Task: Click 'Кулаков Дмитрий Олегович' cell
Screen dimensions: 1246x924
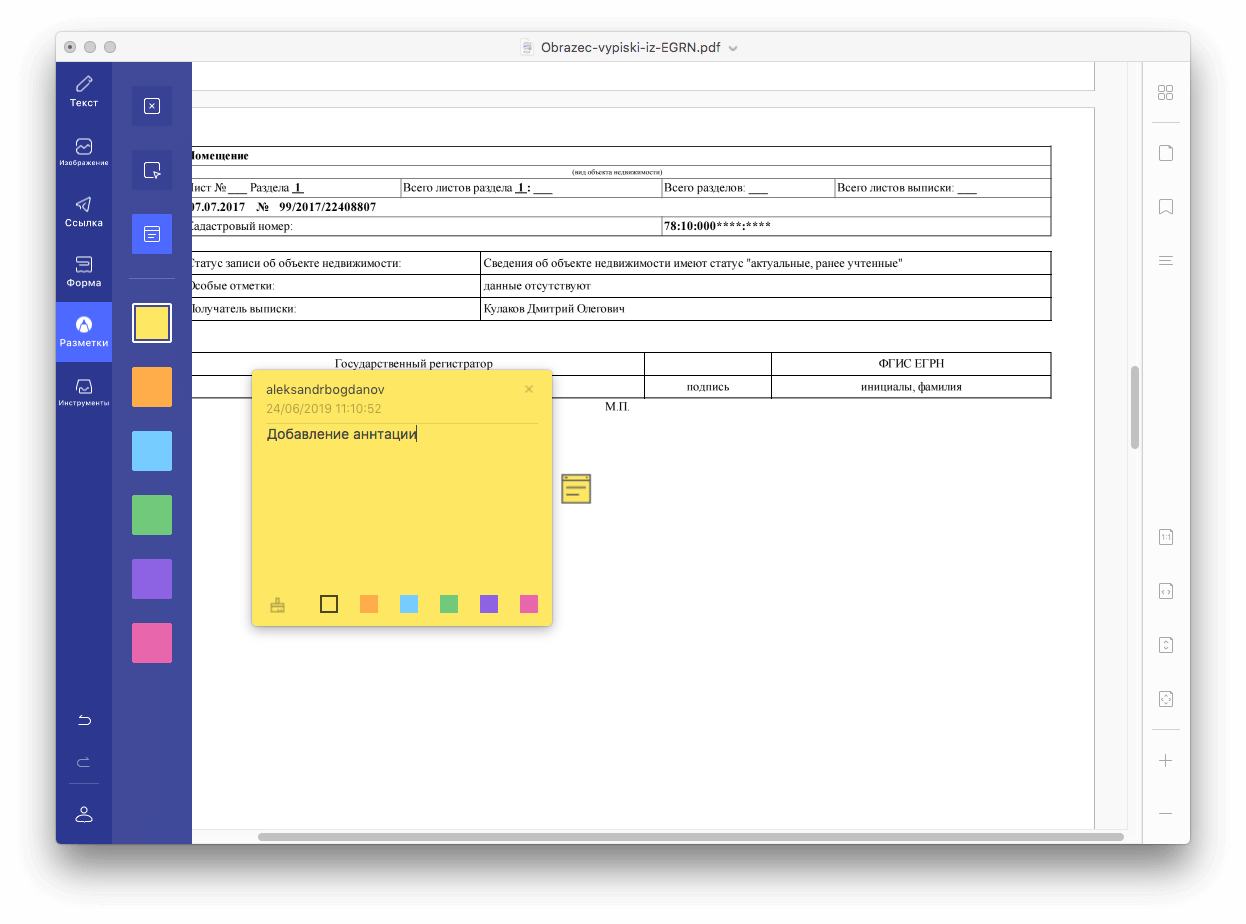Action: [765, 309]
